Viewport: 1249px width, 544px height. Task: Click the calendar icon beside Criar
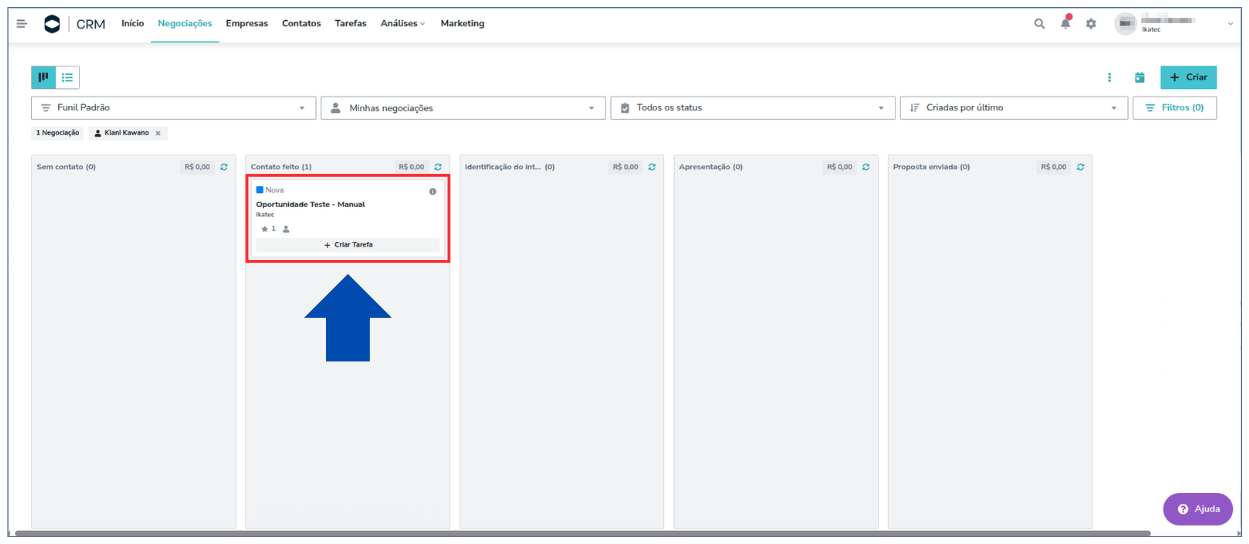(1139, 78)
